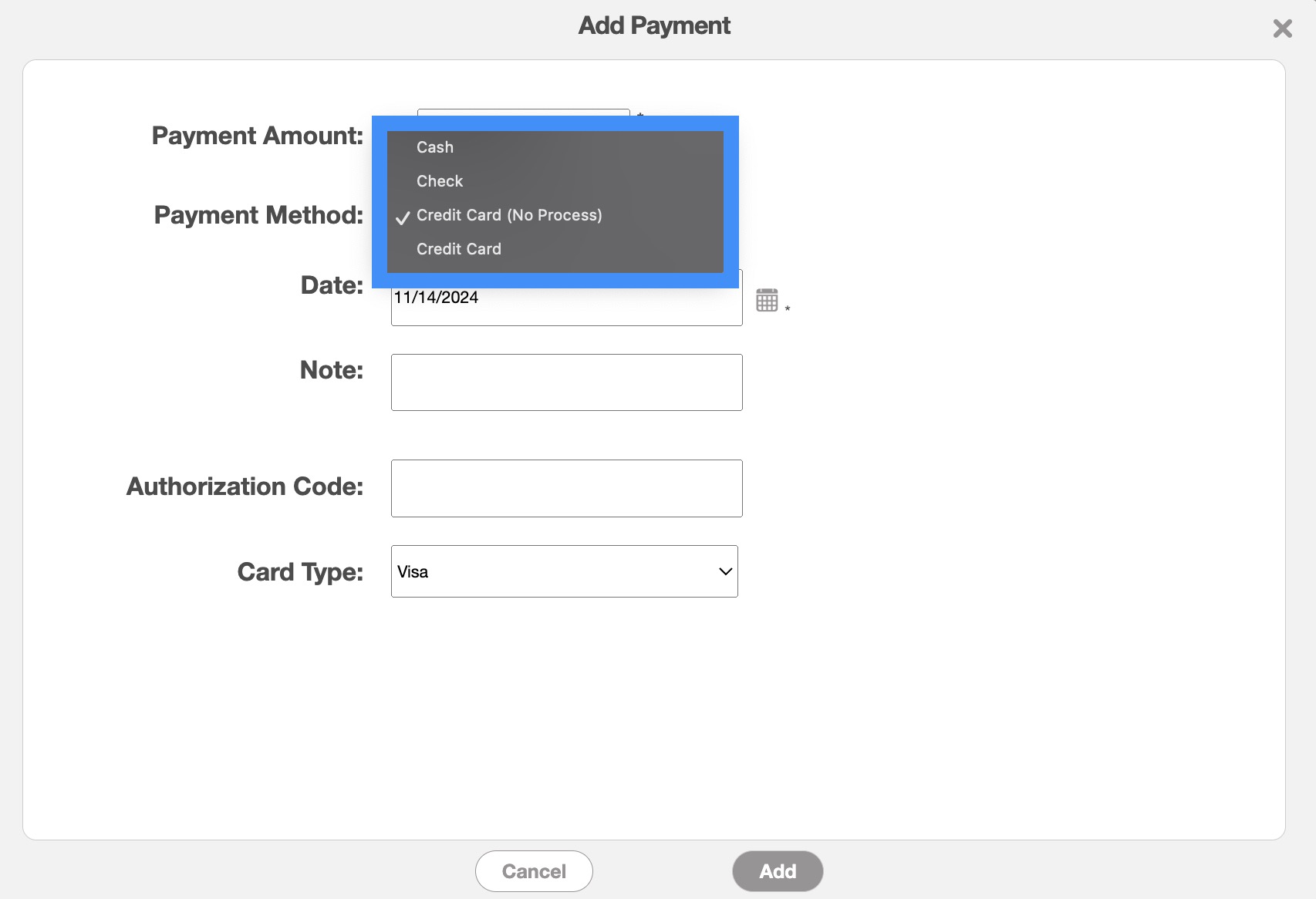1316x899 pixels.
Task: Click the Card Type label
Action: click(300, 572)
